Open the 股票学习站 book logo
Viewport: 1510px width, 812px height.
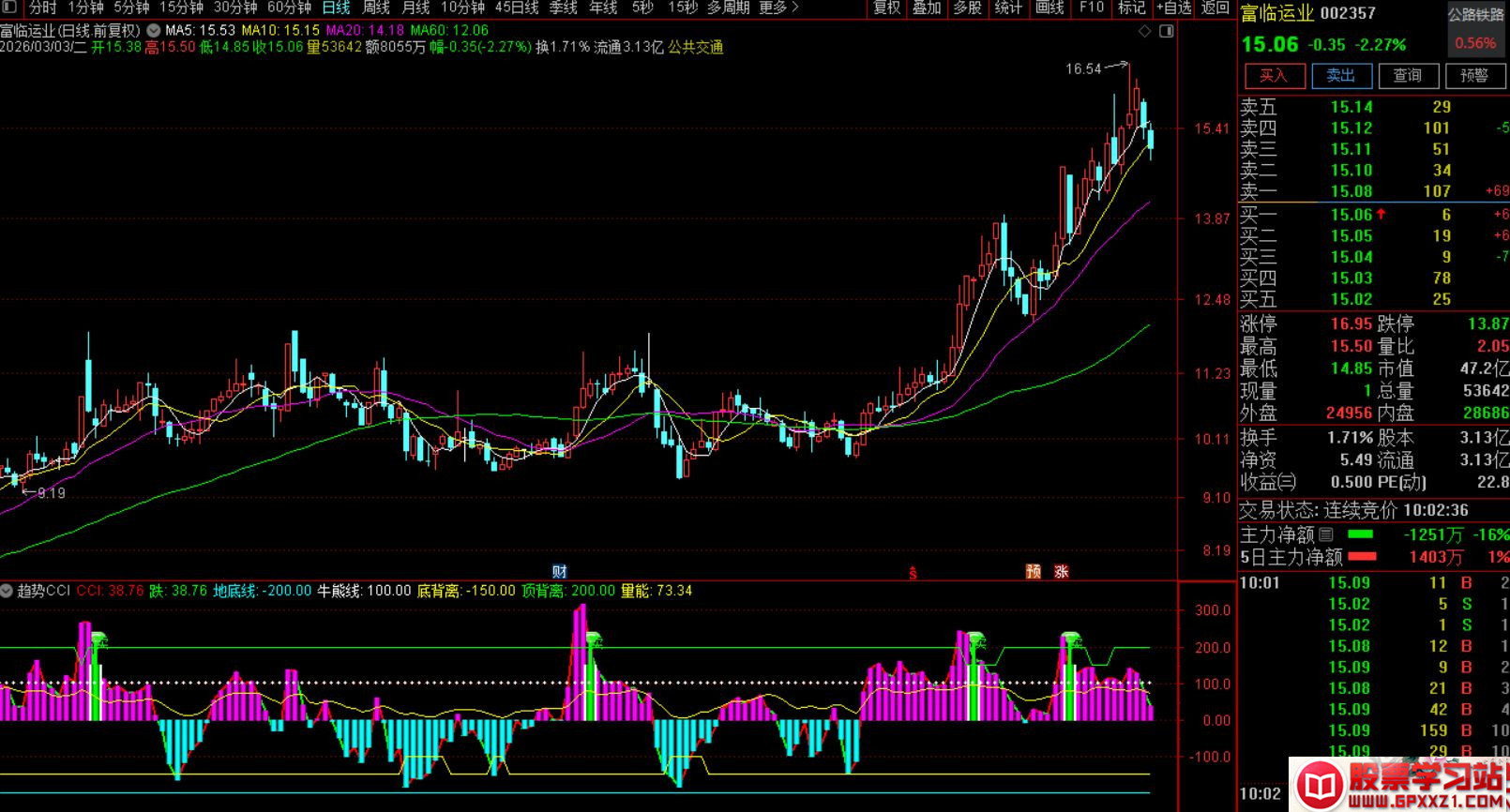click(x=1321, y=786)
